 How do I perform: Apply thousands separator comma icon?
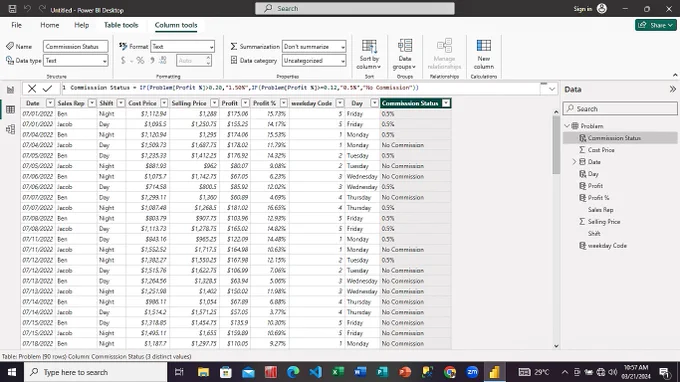(x=152, y=61)
